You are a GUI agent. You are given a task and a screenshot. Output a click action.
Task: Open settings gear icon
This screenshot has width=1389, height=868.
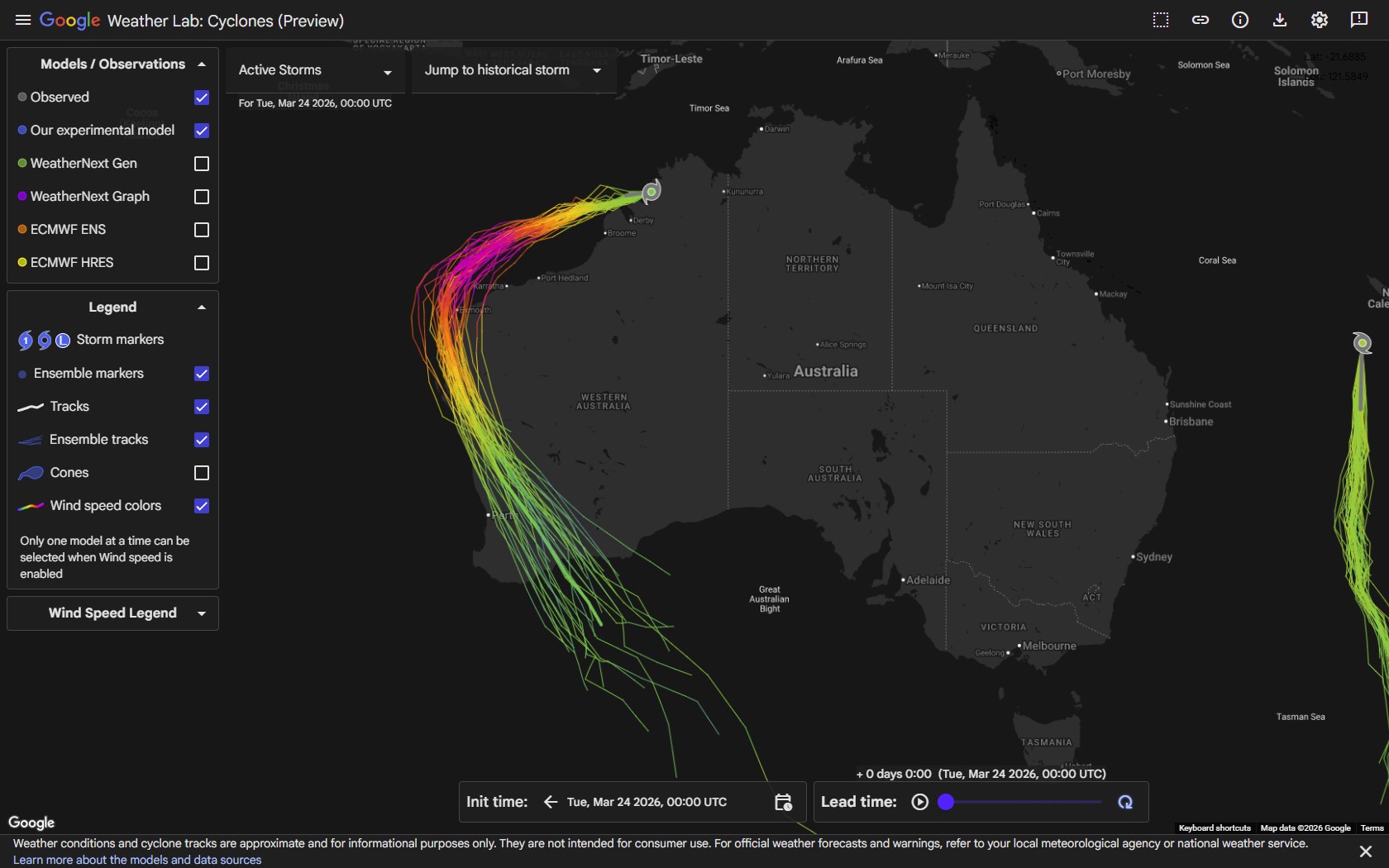[x=1320, y=20]
